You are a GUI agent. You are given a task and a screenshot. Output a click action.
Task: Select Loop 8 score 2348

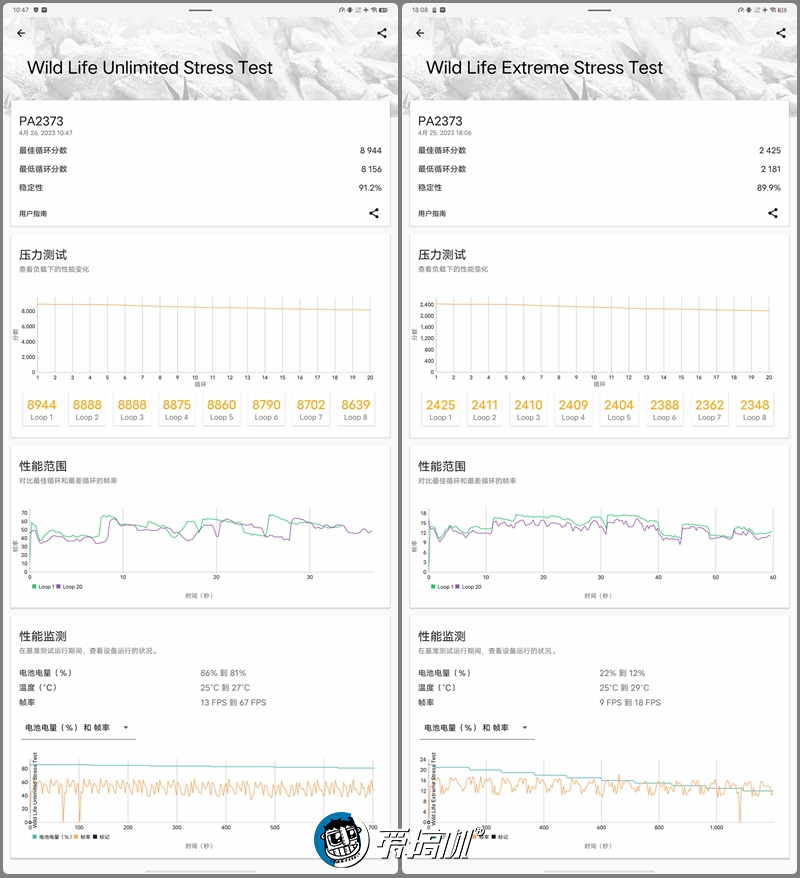[755, 409]
